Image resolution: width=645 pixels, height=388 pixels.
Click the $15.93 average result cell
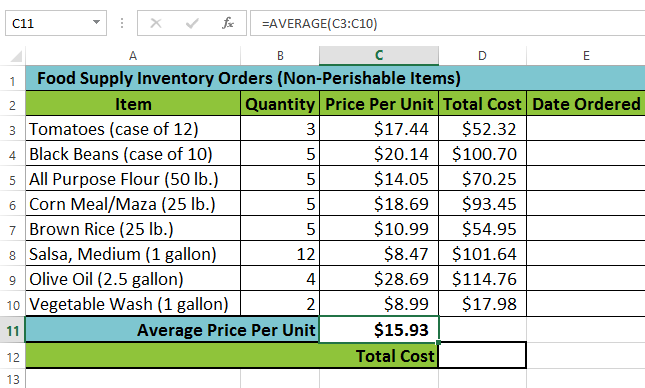tap(379, 330)
